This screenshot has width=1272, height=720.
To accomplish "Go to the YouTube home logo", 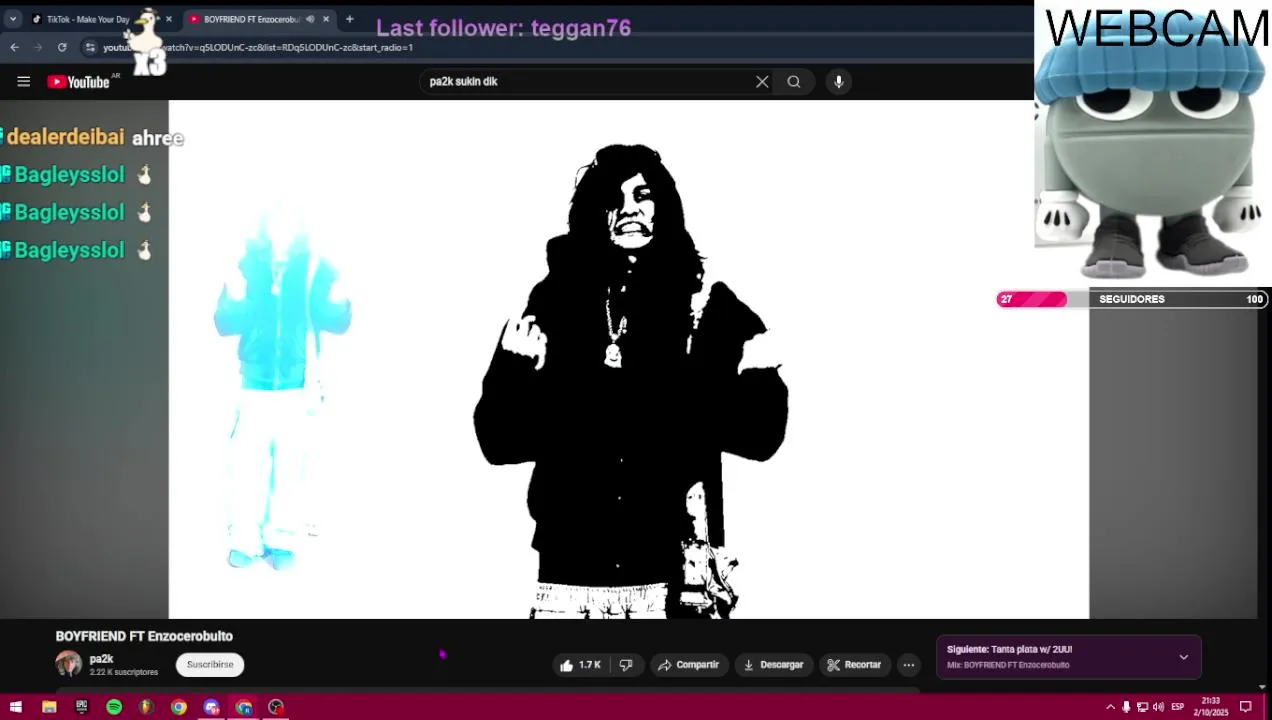I will tap(78, 82).
